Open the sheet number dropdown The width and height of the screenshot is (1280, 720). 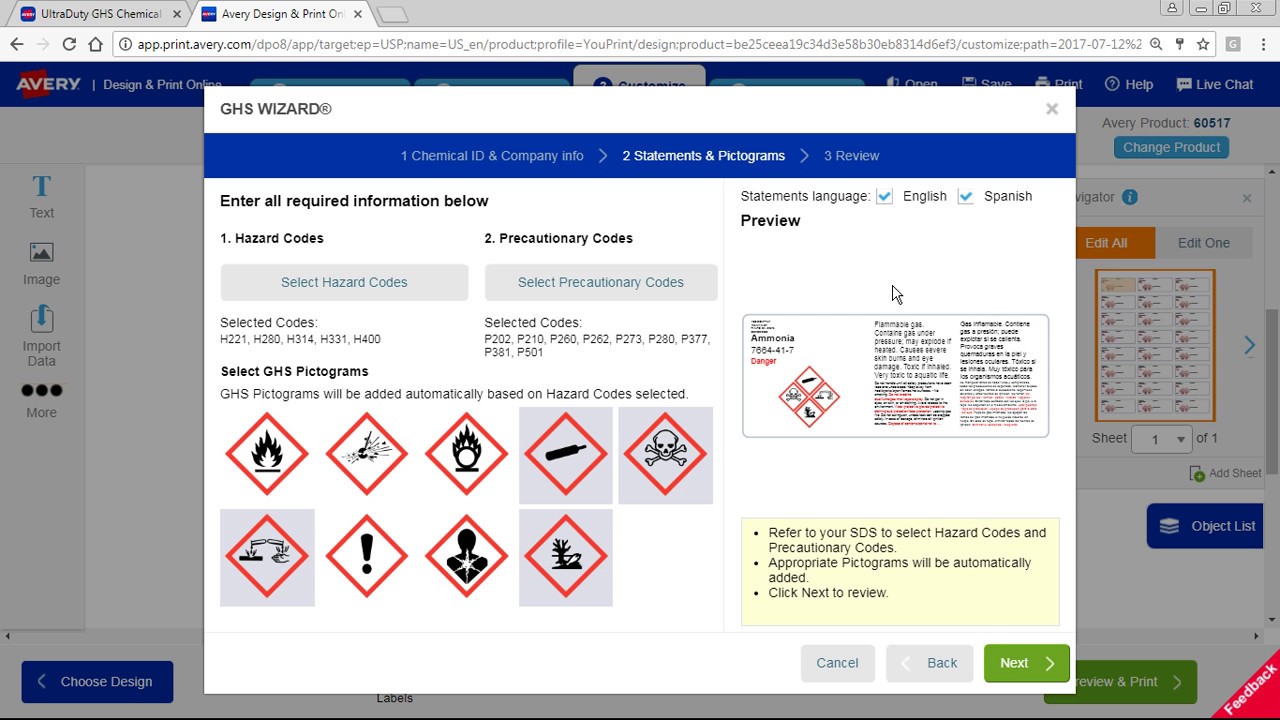1161,439
